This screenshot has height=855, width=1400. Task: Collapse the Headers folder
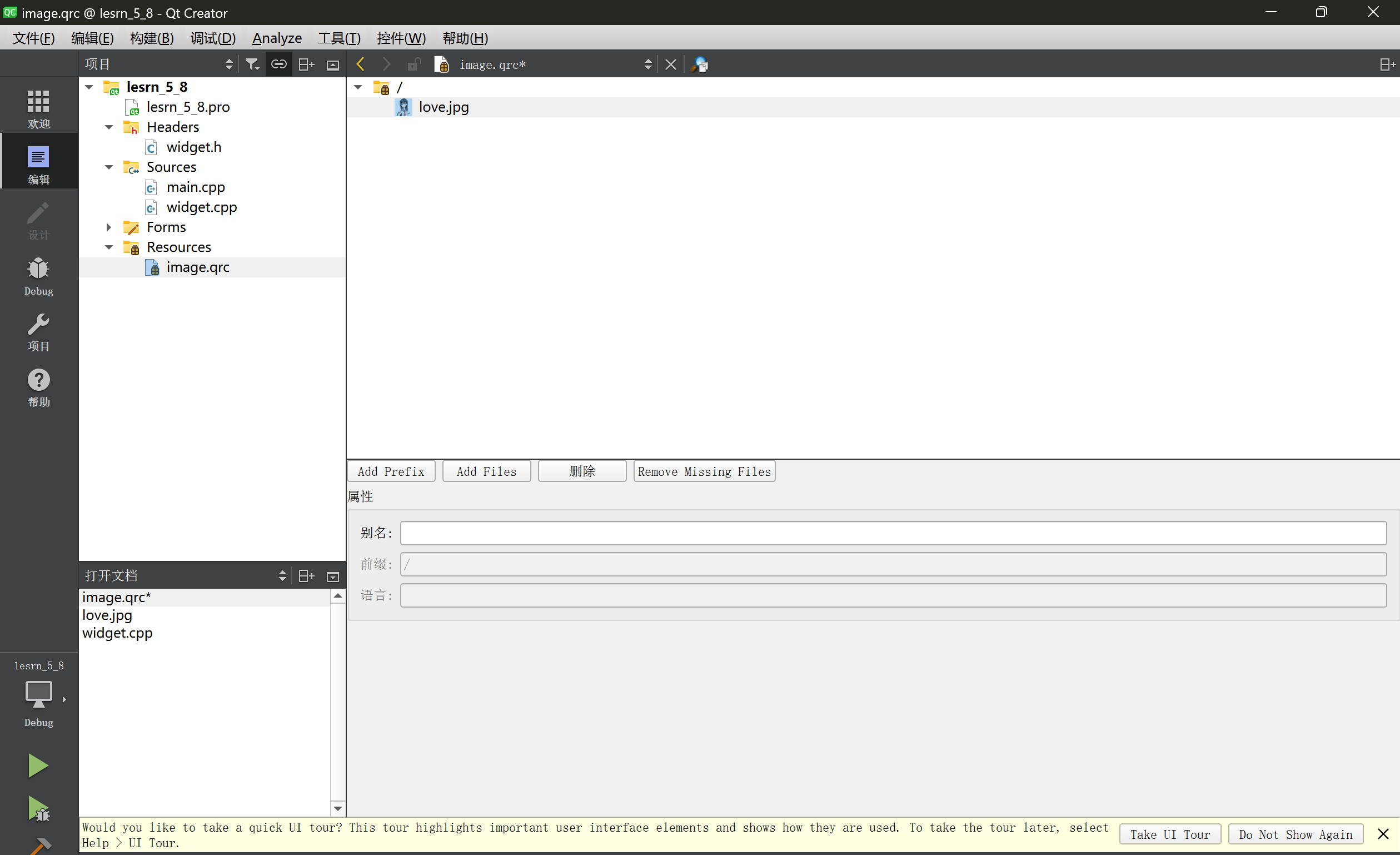(108, 127)
